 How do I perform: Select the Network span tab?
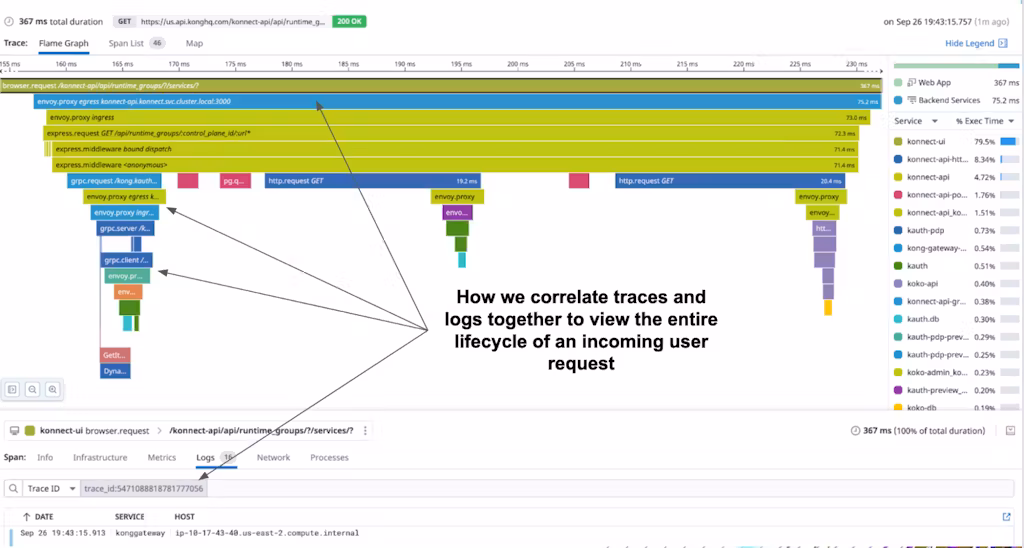[273, 457]
